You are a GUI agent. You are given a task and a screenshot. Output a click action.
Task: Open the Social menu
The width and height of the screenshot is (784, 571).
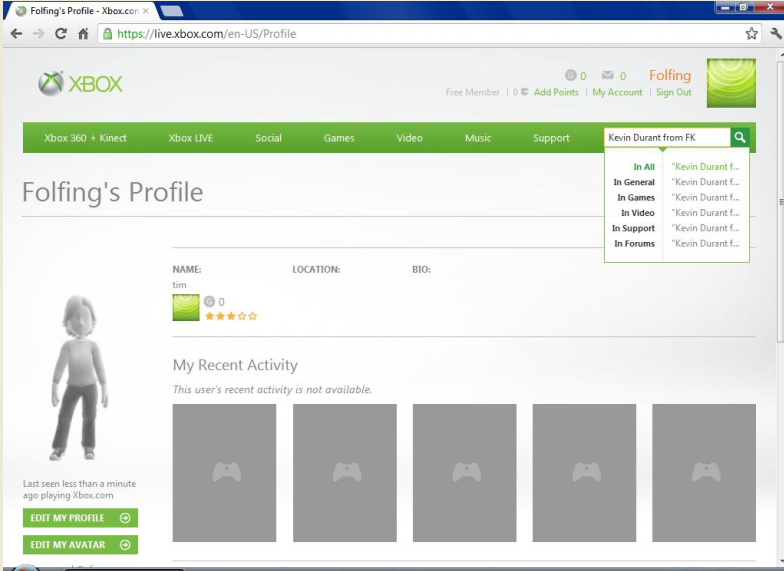[x=268, y=138]
